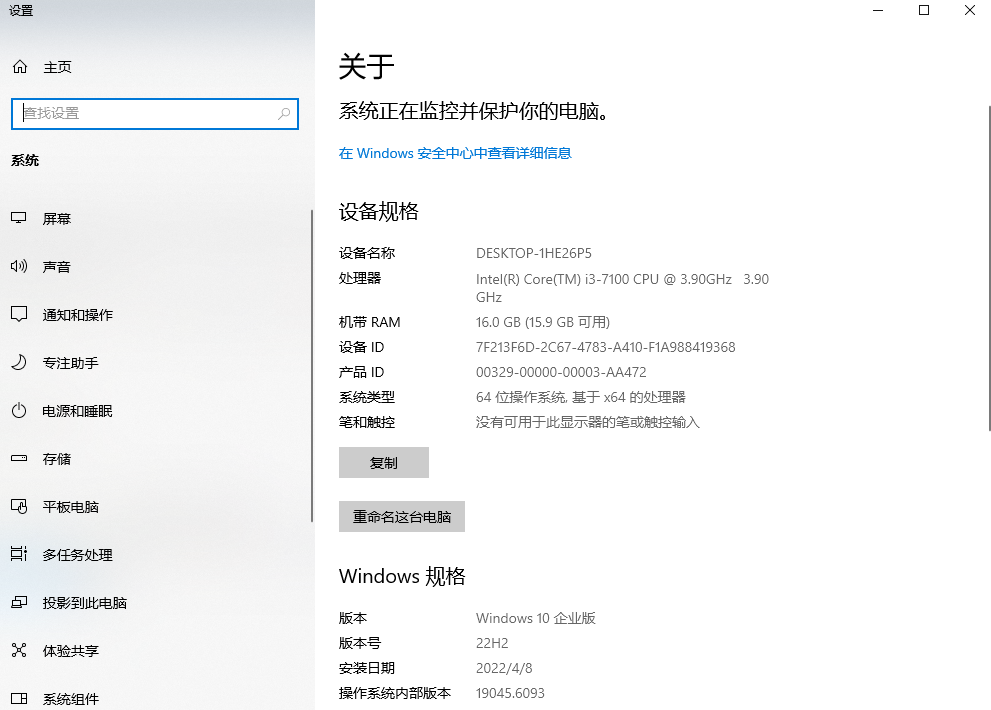Click OS build 19045.6093

click(x=510, y=693)
